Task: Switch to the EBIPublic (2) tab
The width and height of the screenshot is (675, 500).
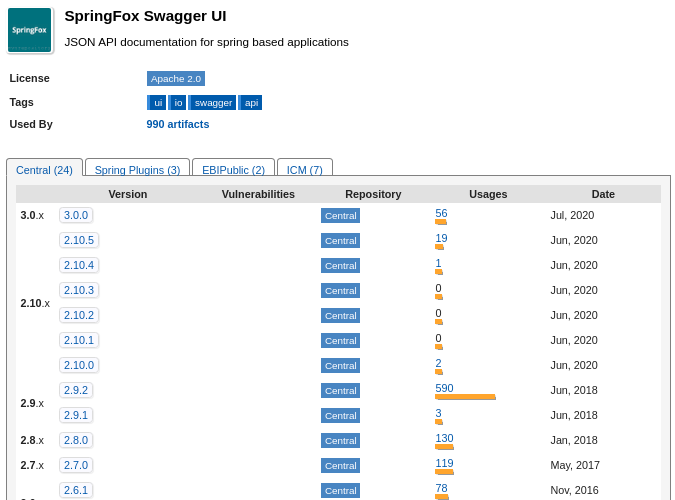Action: 233,170
